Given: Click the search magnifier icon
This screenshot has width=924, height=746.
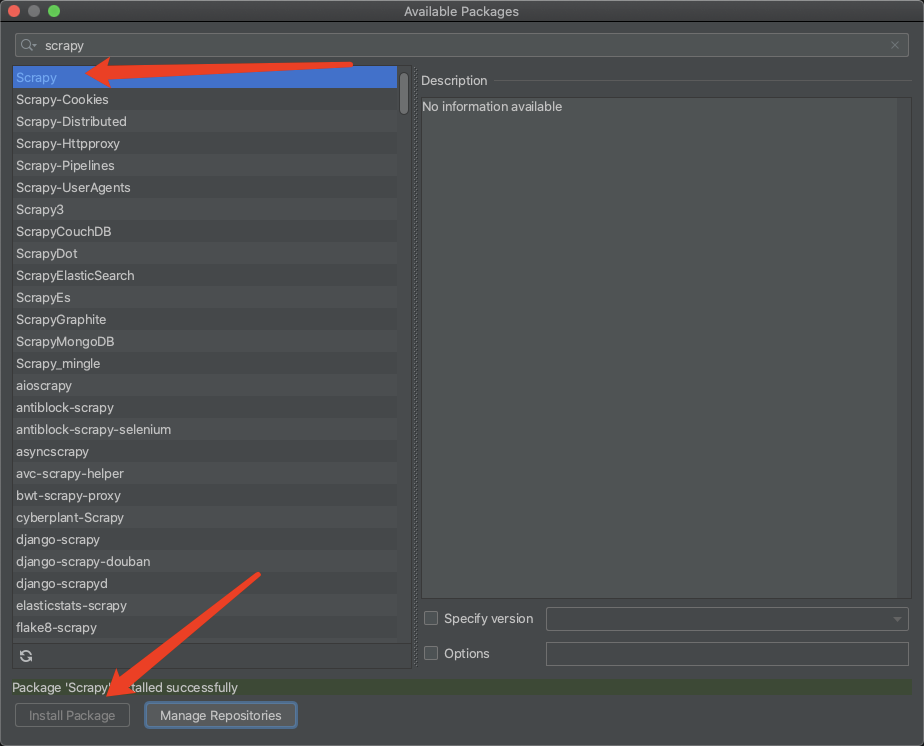Looking at the screenshot, I should [x=26, y=45].
